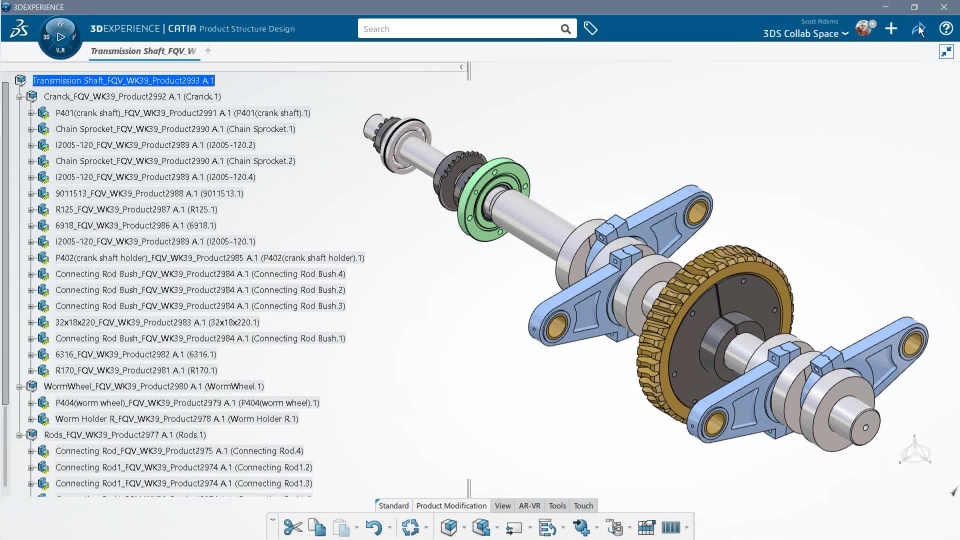
Task: Select Chain Sprocket.1 tree item
Action: (x=175, y=129)
